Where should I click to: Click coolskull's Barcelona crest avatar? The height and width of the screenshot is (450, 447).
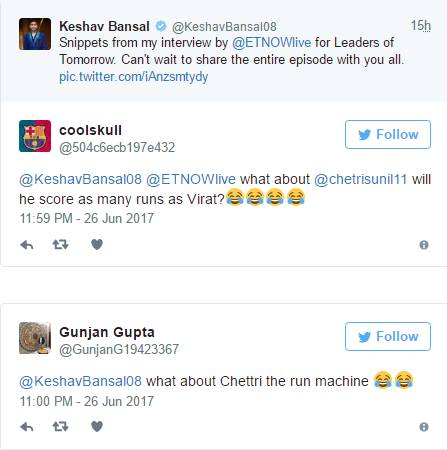coord(35,136)
